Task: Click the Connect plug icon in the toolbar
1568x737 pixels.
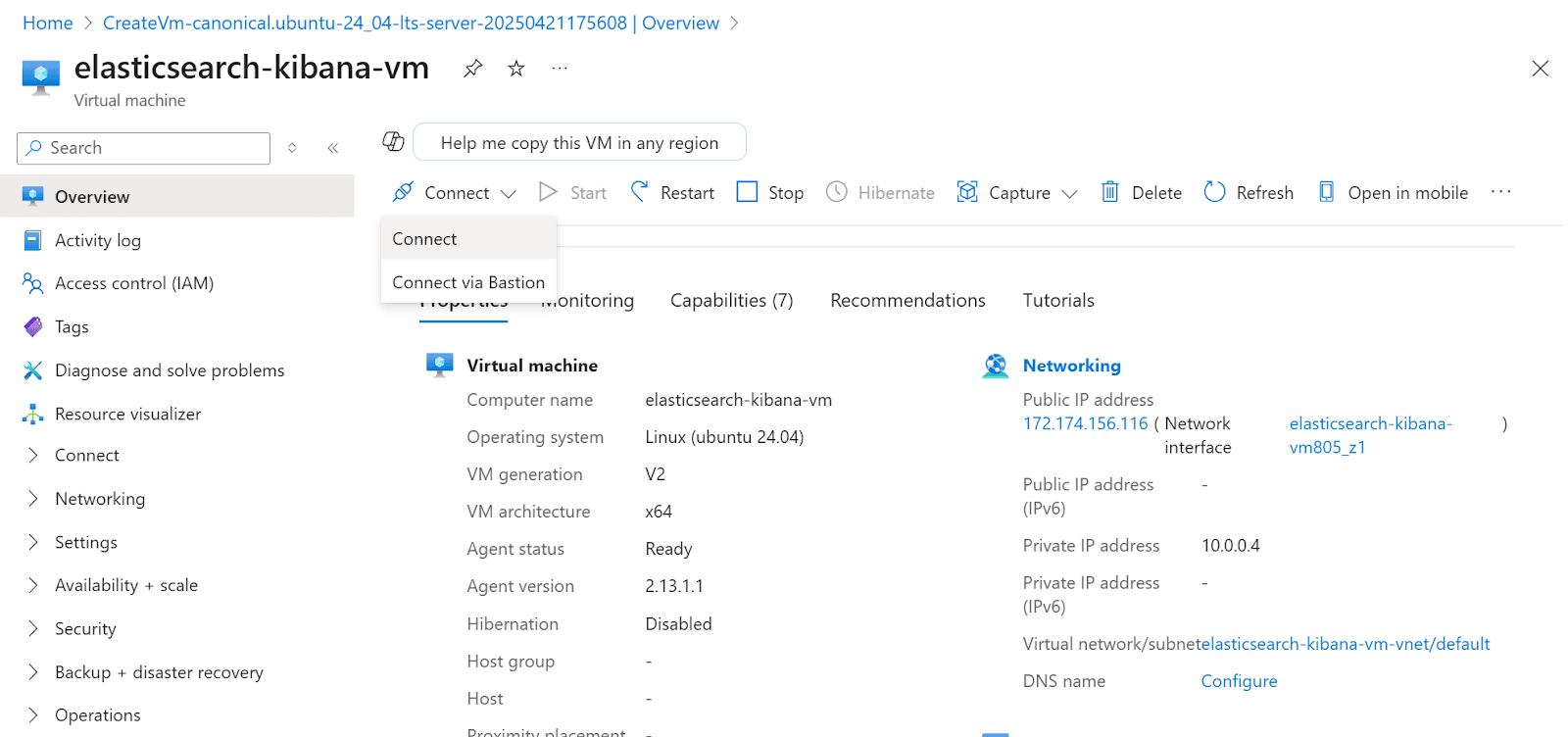Action: pos(403,192)
